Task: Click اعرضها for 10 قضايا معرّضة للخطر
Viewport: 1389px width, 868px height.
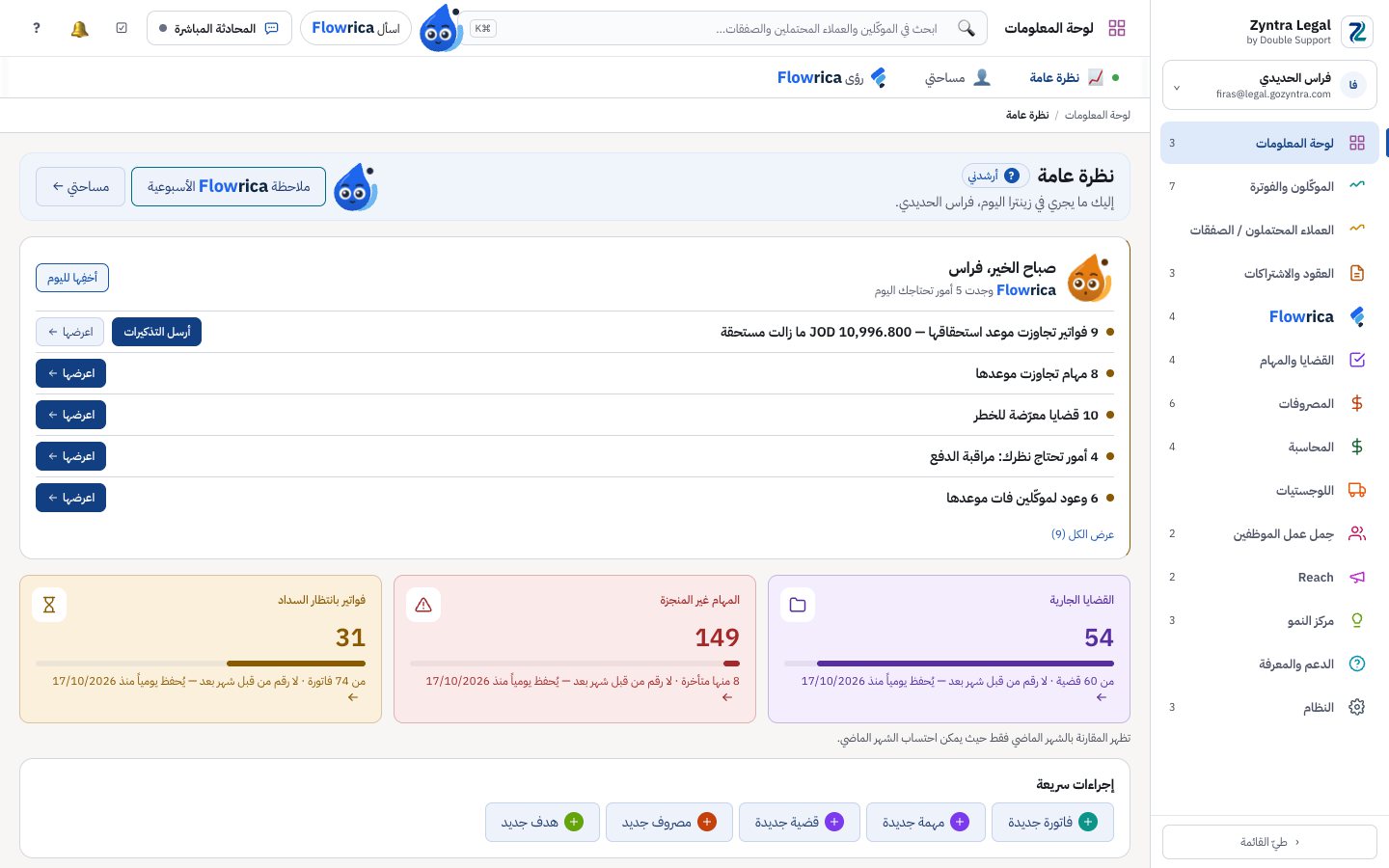Action: (70, 415)
